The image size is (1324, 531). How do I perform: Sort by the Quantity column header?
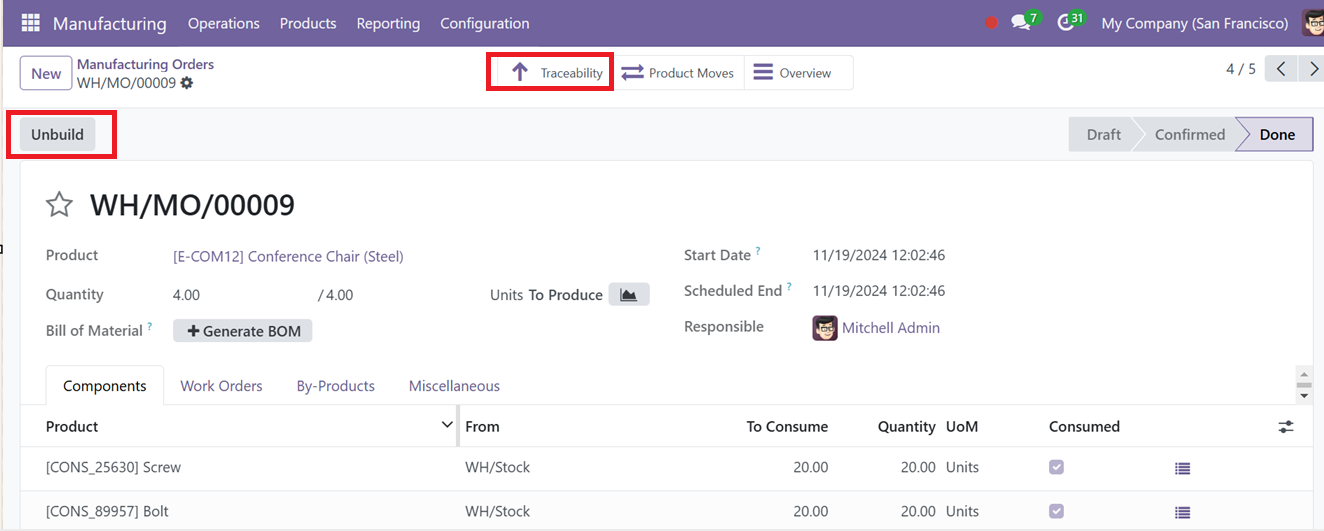[x=907, y=426]
